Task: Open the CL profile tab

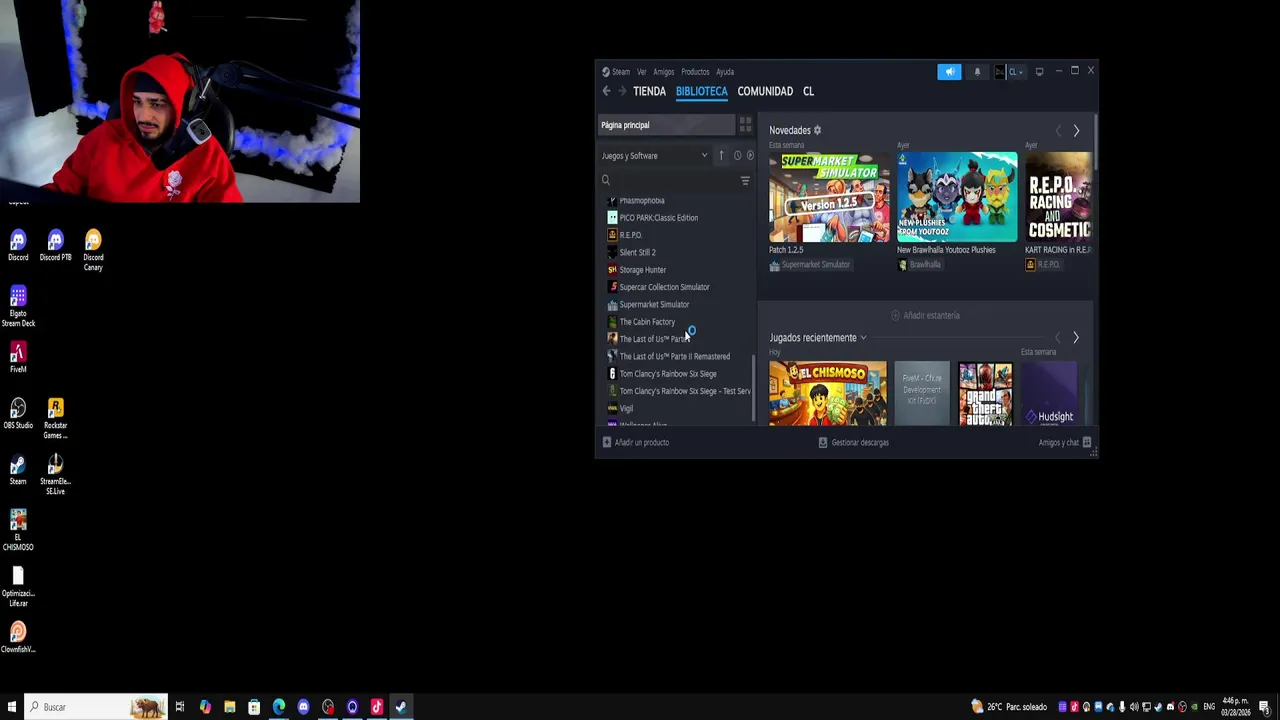Action: (x=808, y=91)
